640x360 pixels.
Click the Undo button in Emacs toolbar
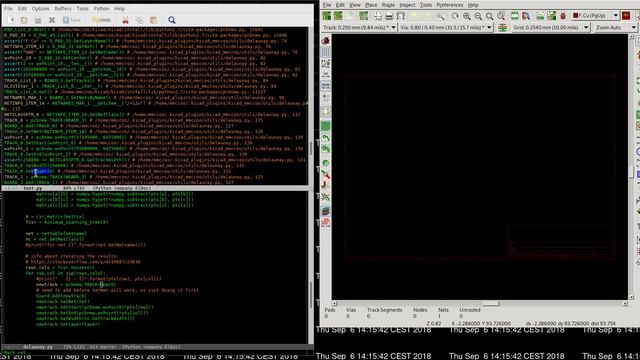[x=101, y=20]
